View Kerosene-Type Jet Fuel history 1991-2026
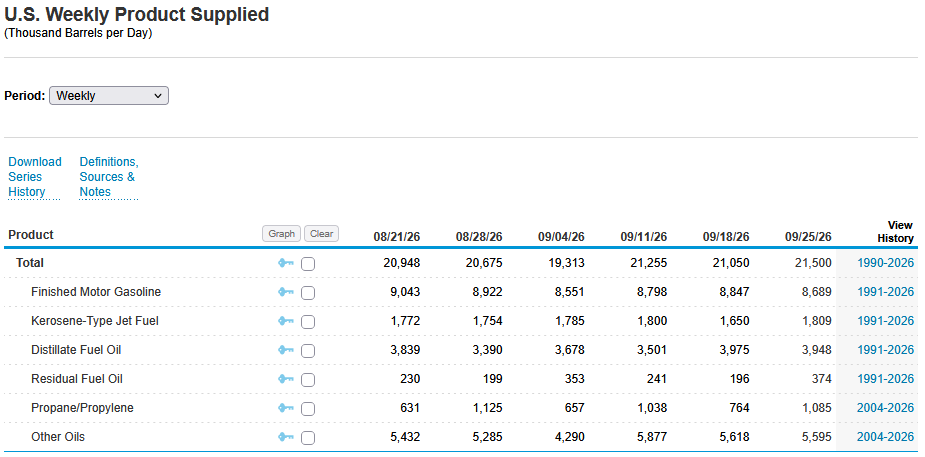925x457 pixels. (x=885, y=321)
